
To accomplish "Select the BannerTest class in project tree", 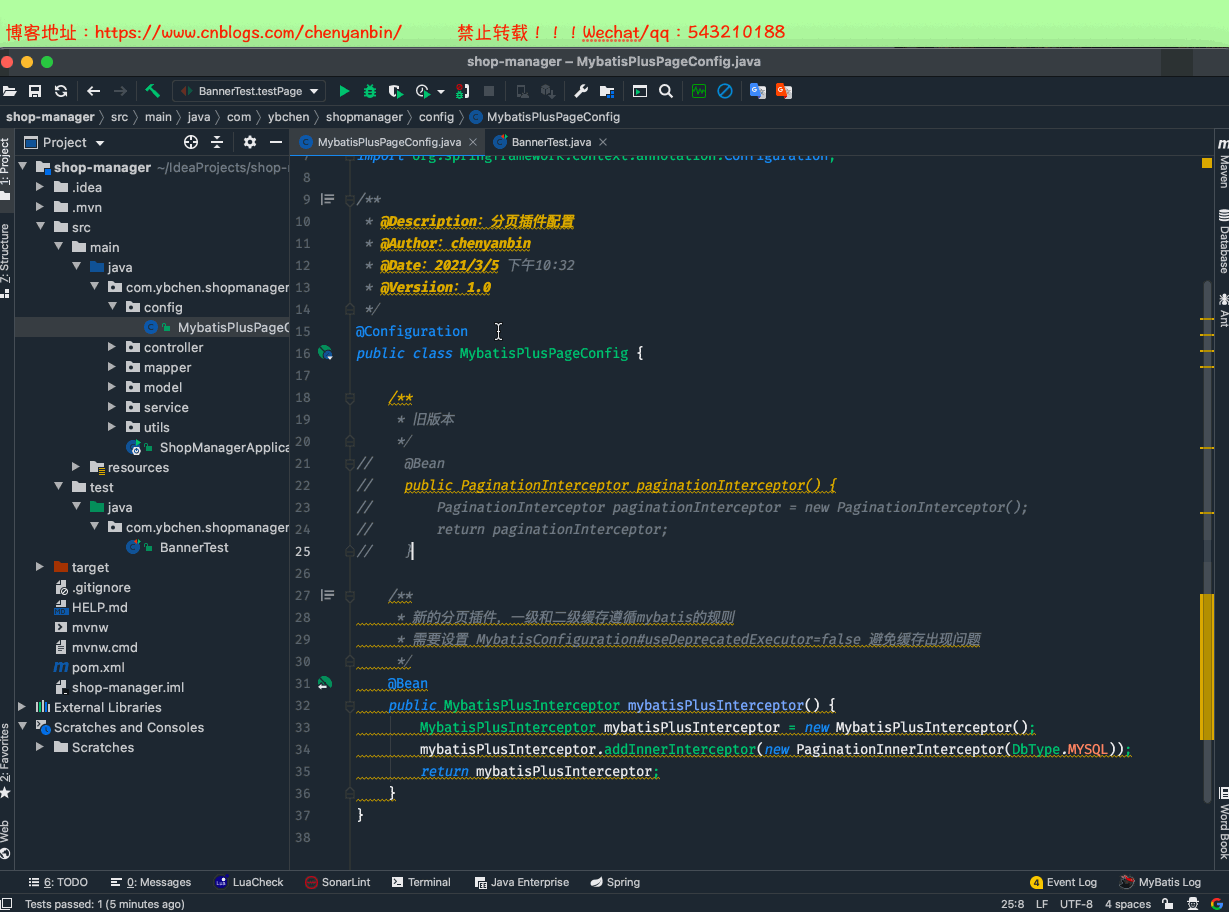I will coord(194,547).
